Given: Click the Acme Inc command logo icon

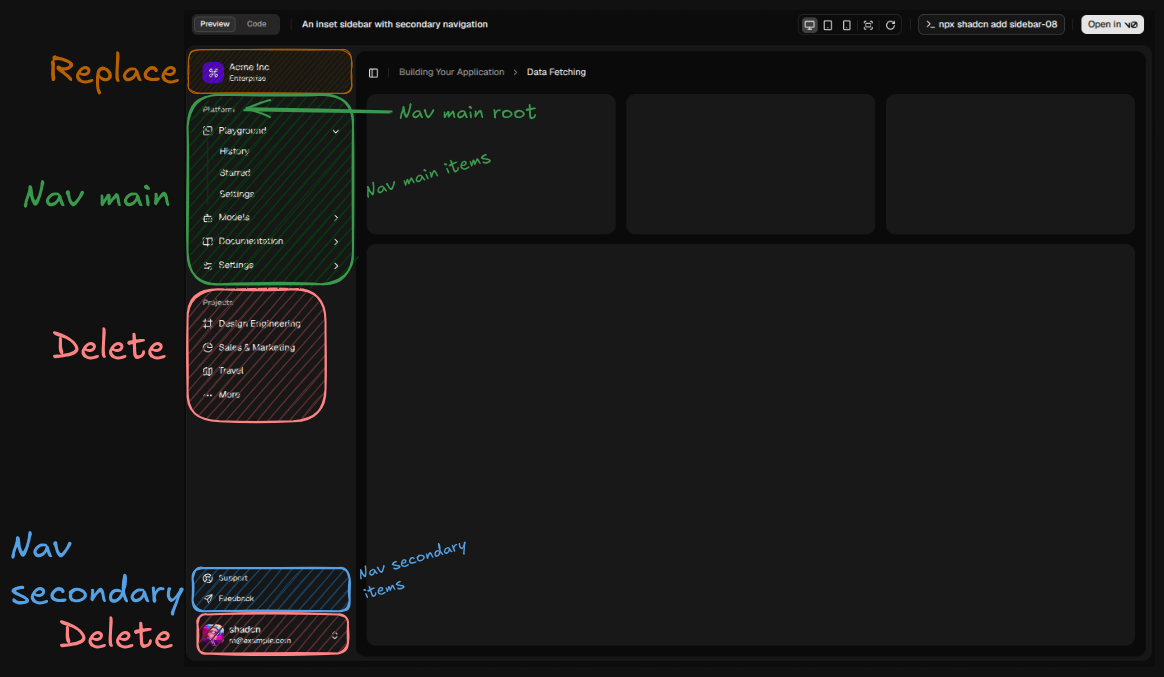Looking at the screenshot, I should coord(213,72).
